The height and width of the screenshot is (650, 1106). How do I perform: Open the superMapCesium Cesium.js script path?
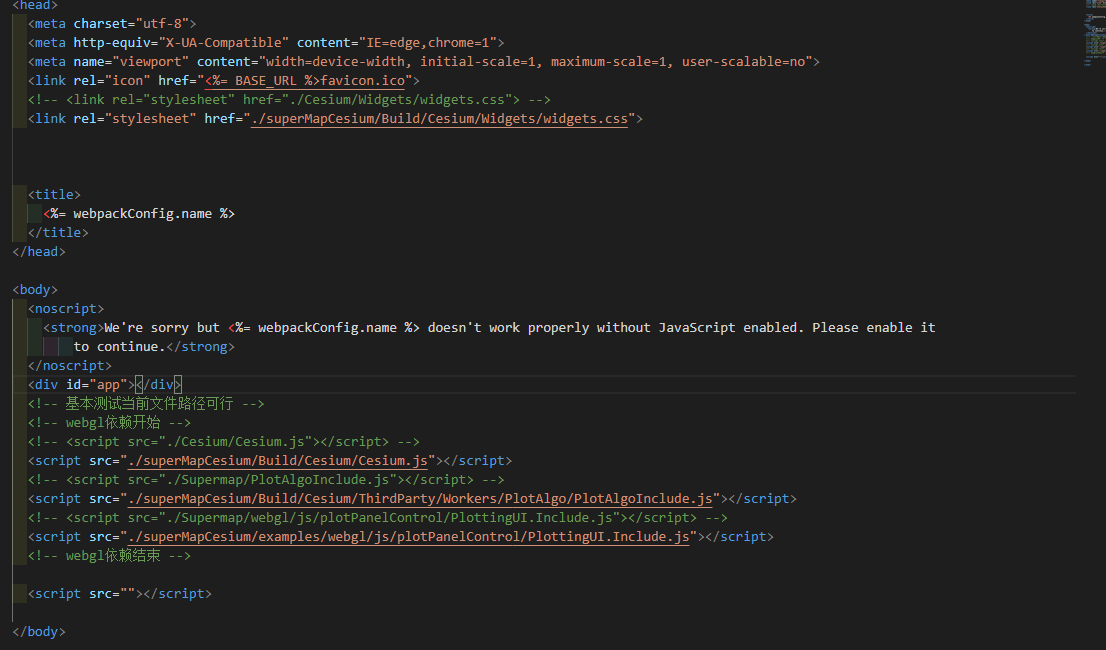click(x=278, y=461)
